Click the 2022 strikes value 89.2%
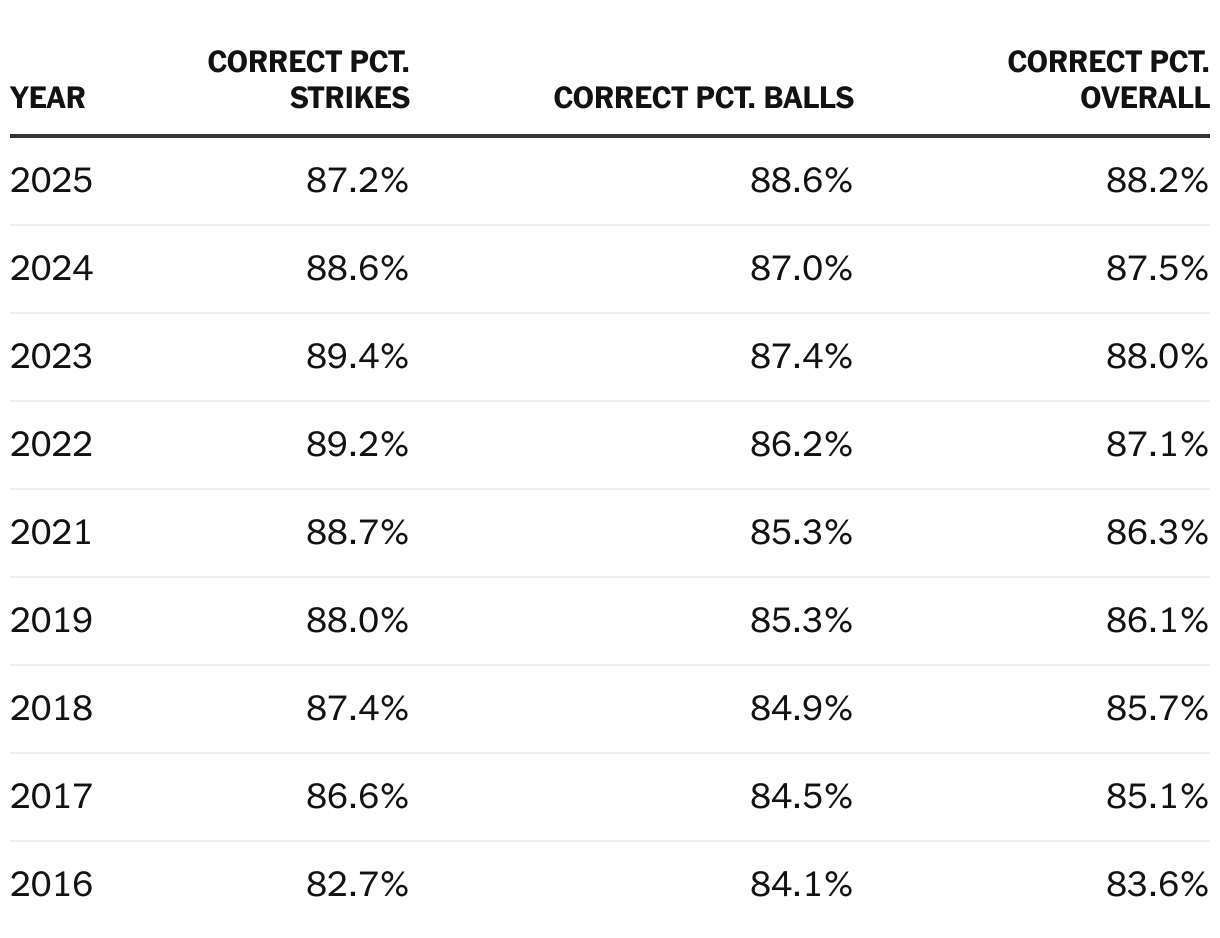 (357, 445)
